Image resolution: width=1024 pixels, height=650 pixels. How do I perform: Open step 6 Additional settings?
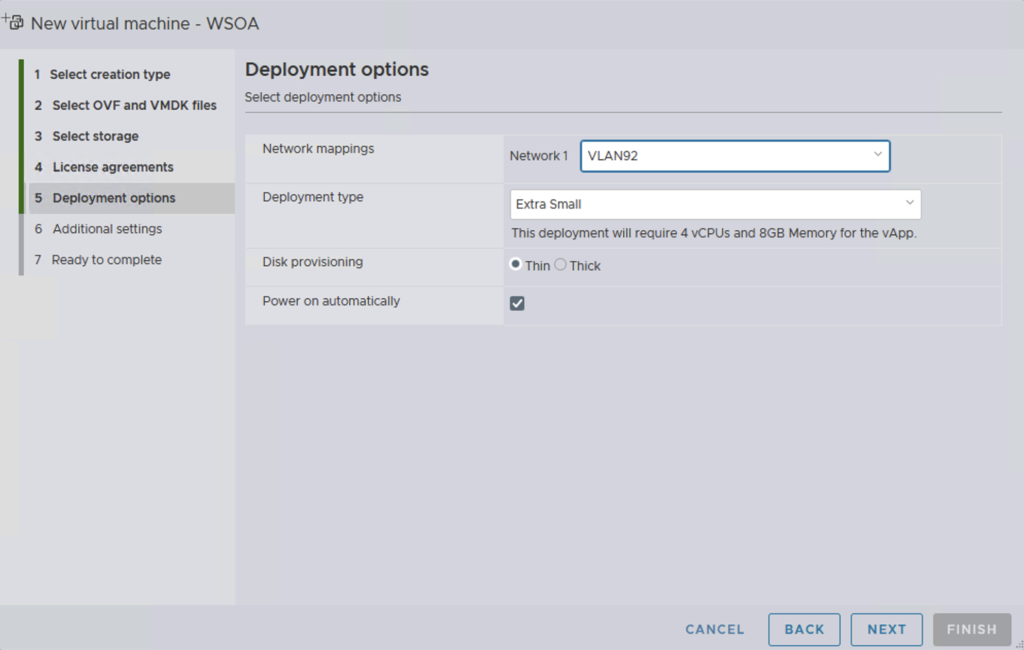click(107, 229)
